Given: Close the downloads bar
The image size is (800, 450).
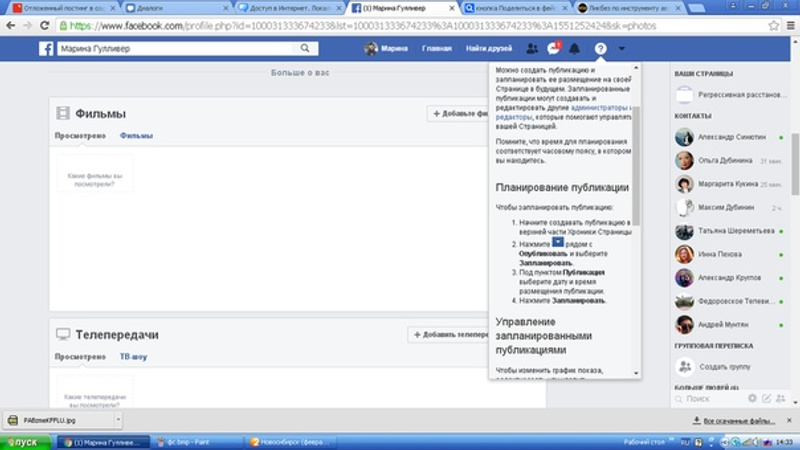Looking at the screenshot, I should click(x=789, y=420).
